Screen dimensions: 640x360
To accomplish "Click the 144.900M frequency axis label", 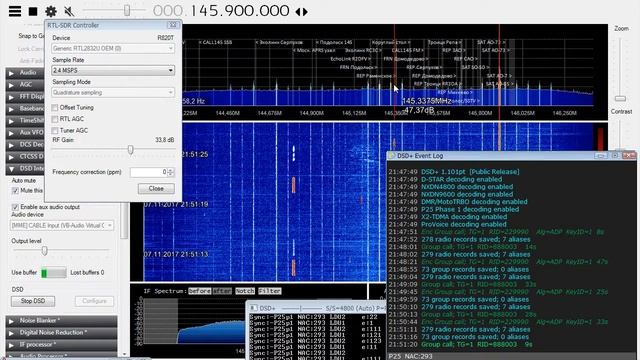I will 311,113.
